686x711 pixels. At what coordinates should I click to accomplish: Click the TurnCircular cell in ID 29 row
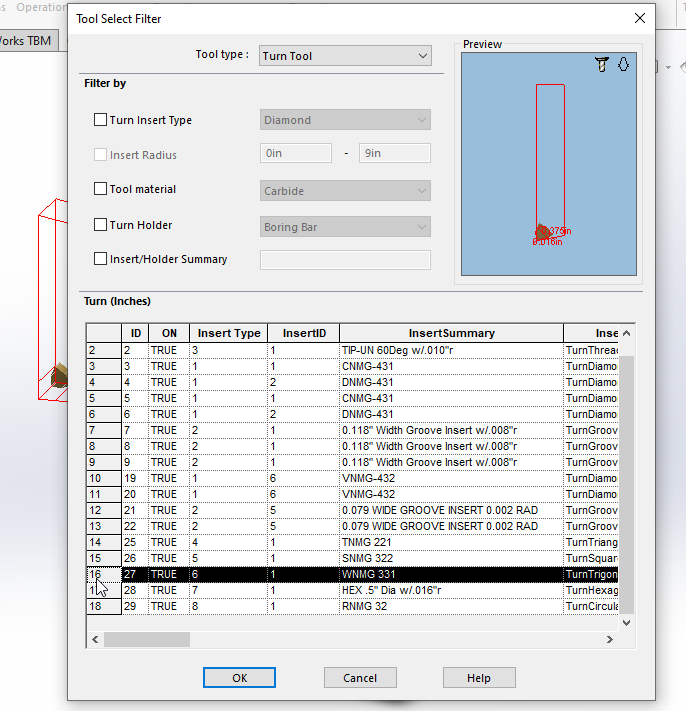point(591,606)
